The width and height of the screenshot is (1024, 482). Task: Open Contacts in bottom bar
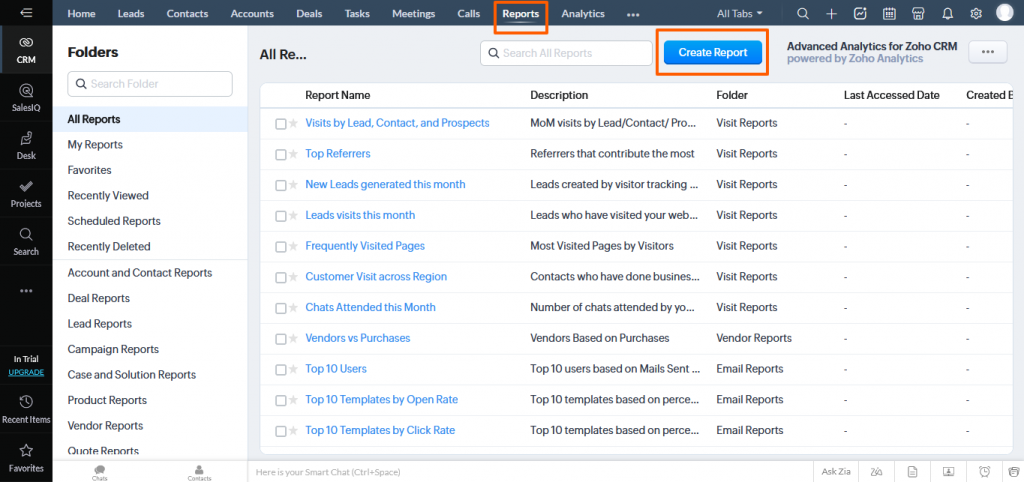199,472
